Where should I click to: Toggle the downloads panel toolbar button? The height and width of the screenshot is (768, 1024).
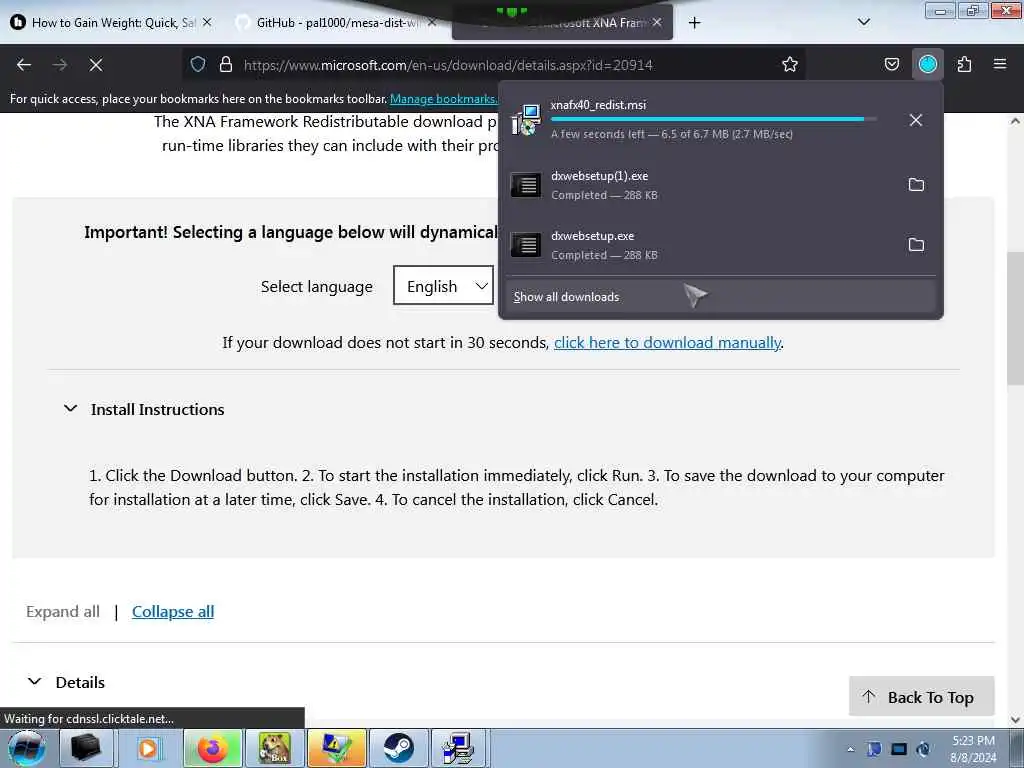click(x=927, y=65)
